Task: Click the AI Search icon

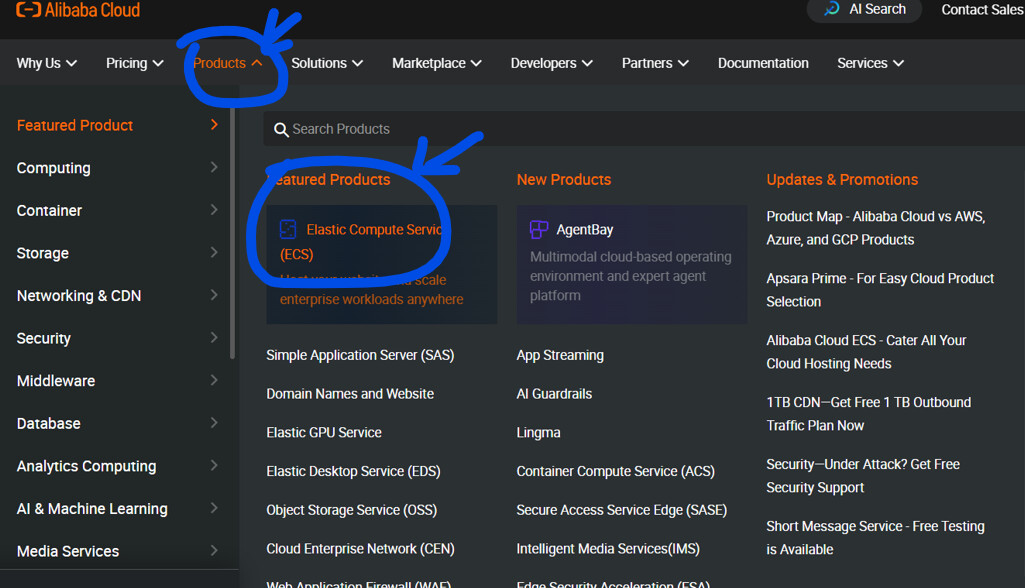Action: (832, 9)
